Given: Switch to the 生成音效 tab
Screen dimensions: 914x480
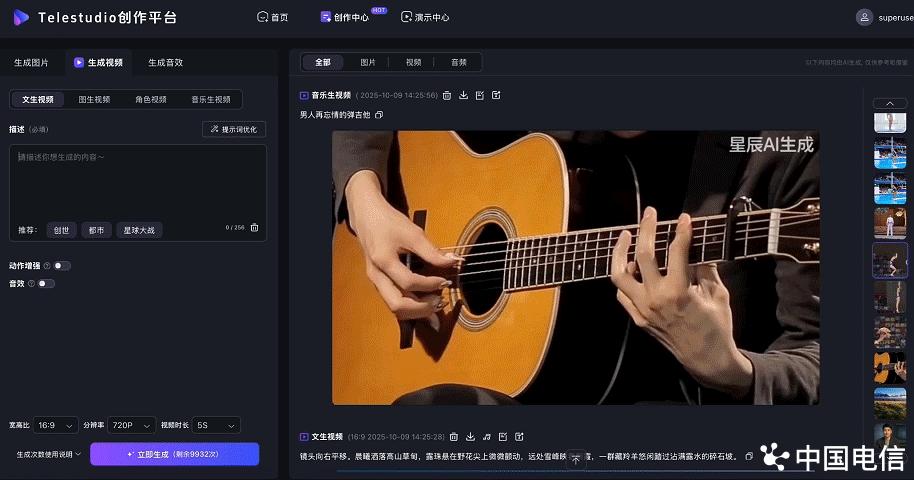Looking at the screenshot, I should [x=166, y=62].
